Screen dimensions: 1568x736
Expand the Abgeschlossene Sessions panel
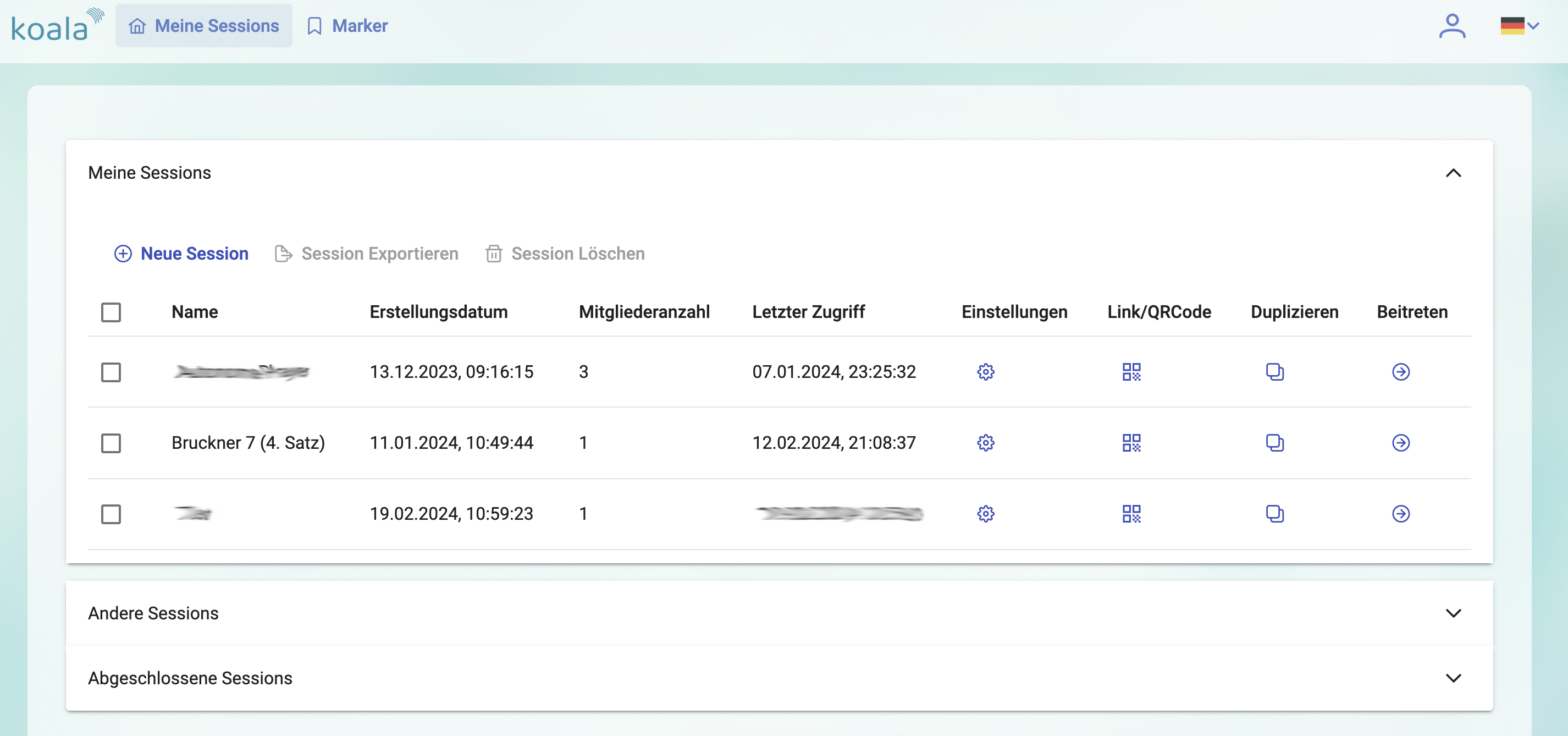click(x=1453, y=678)
